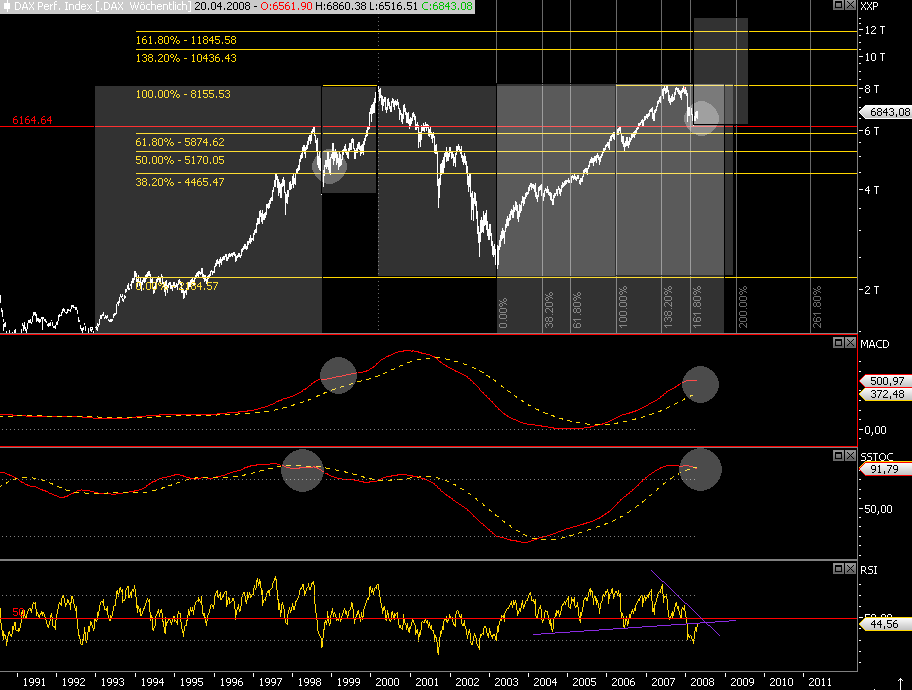Click the 50,00 SSTOC axis label
912x690 pixels.
click(878, 509)
